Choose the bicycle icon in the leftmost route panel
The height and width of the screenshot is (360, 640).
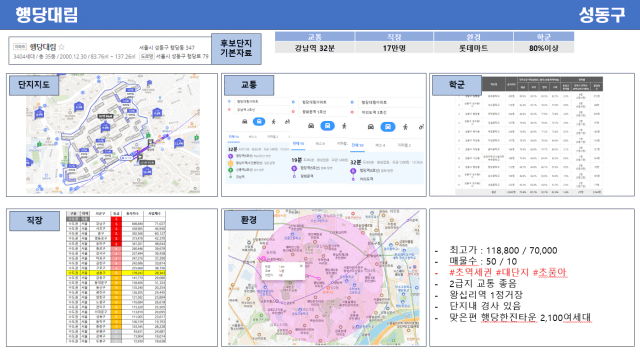287,122
